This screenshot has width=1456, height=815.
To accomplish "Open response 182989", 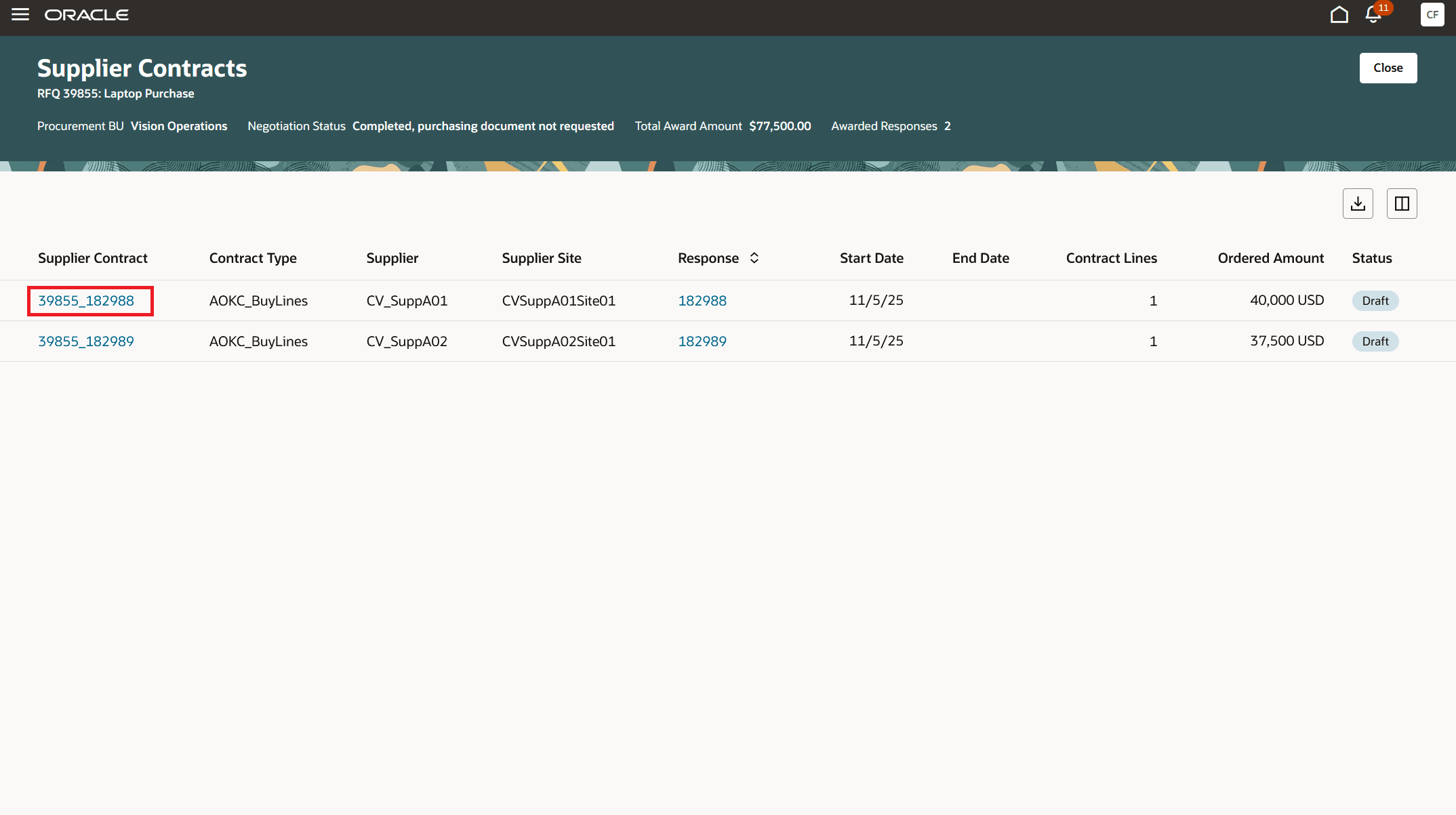I will coord(702,341).
